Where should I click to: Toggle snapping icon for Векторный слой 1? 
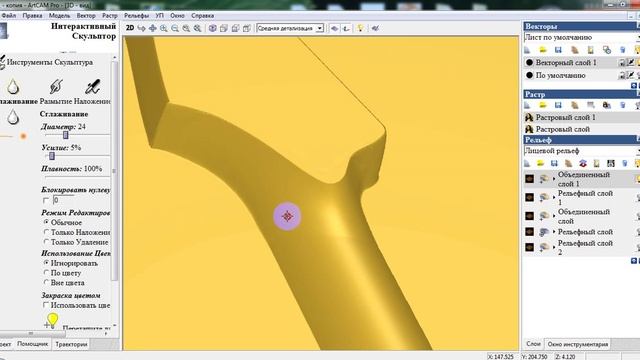pyautogui.click(x=631, y=62)
